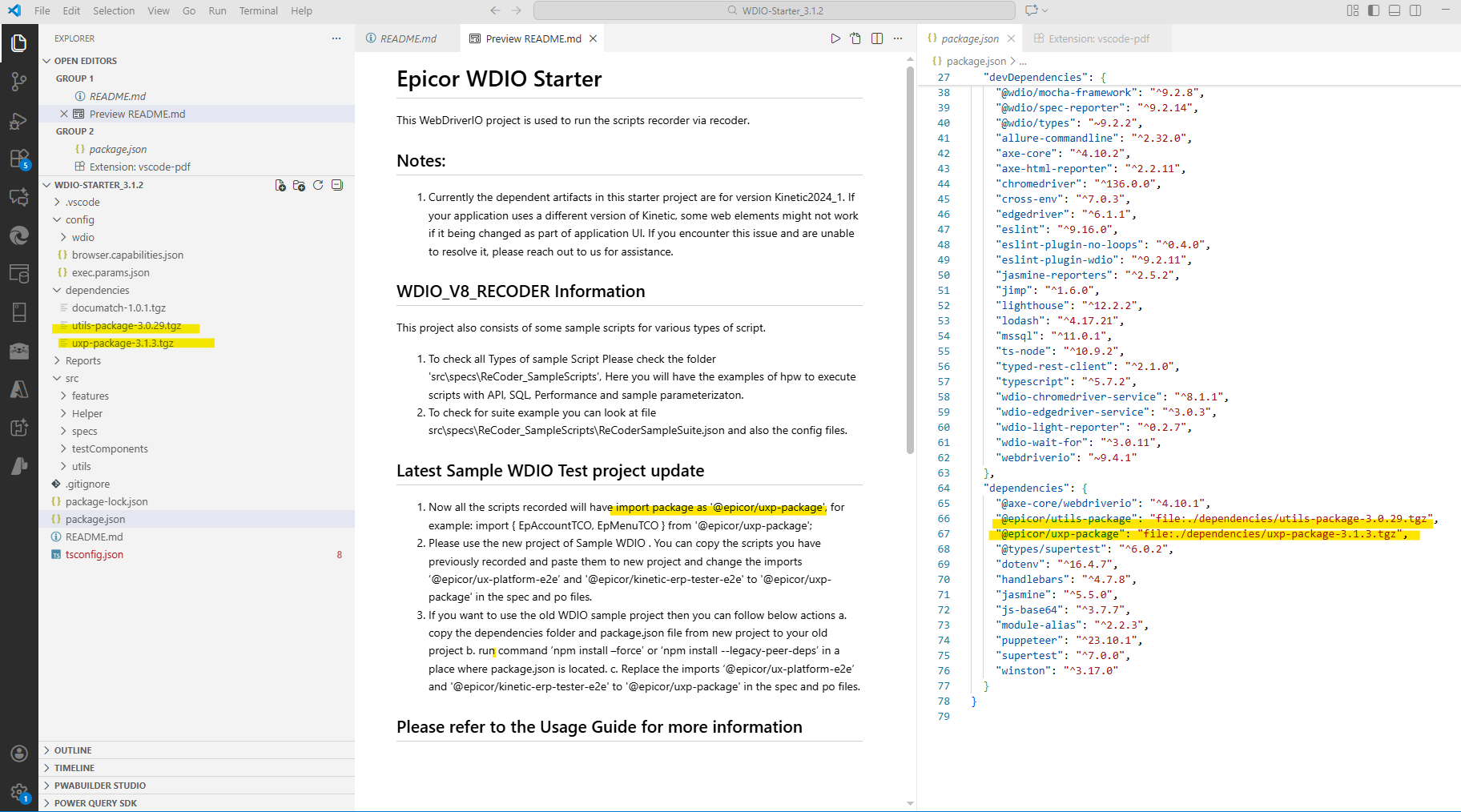Close the Preview README.md tab

tap(593, 38)
